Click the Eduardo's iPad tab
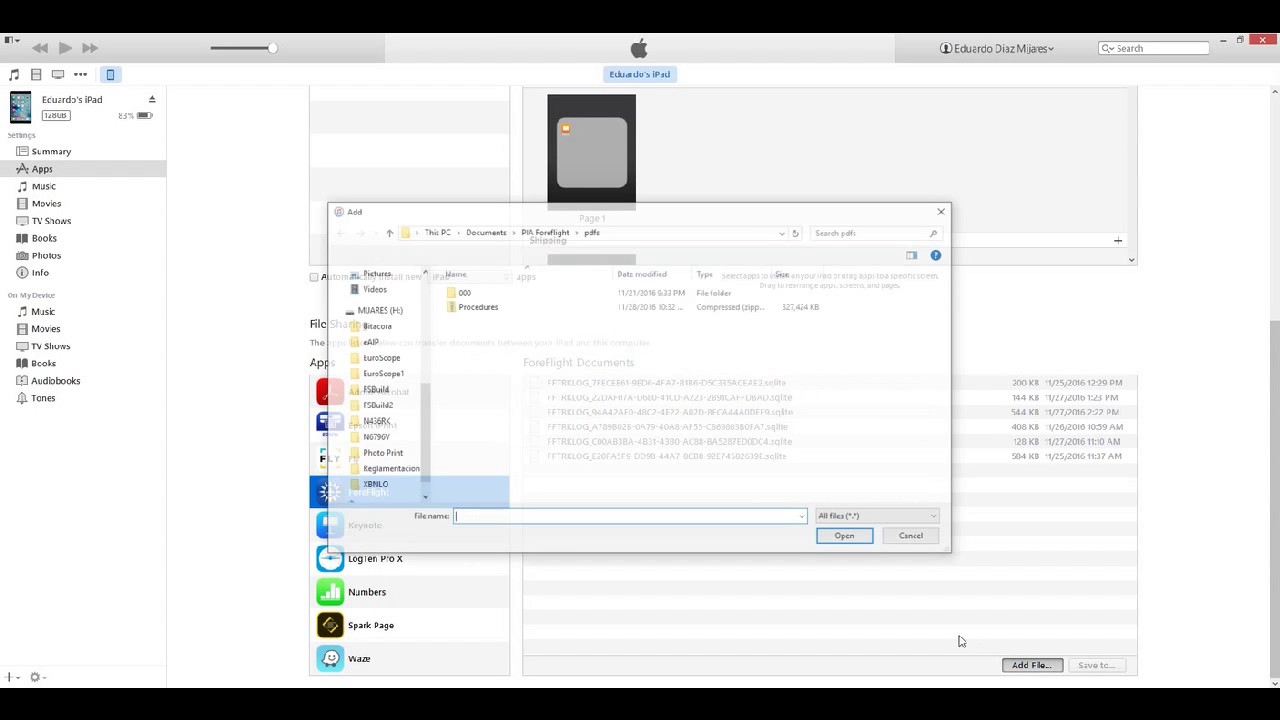This screenshot has height=720, width=1280. click(639, 74)
